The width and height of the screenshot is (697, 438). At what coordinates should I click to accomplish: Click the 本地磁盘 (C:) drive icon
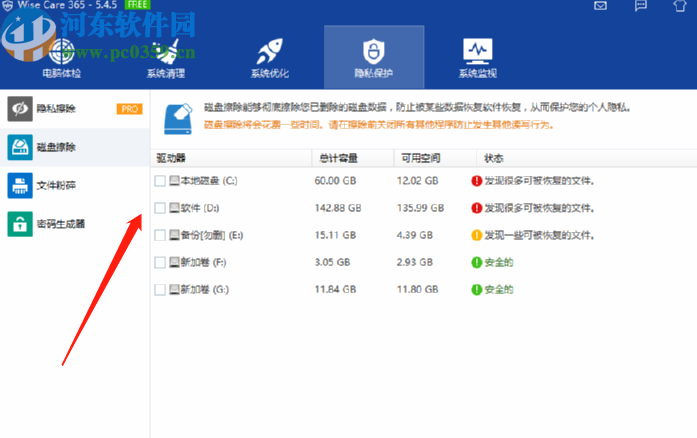[x=174, y=181]
